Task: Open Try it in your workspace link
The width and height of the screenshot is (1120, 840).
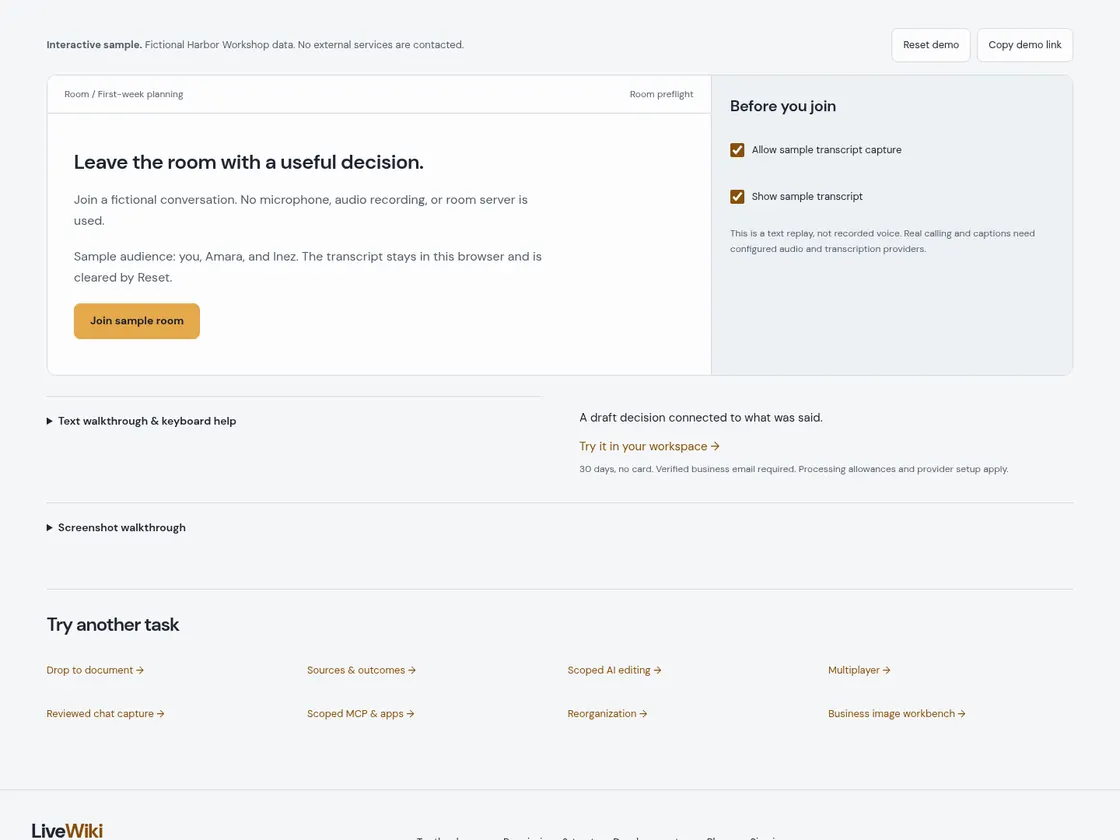Action: coord(649,446)
